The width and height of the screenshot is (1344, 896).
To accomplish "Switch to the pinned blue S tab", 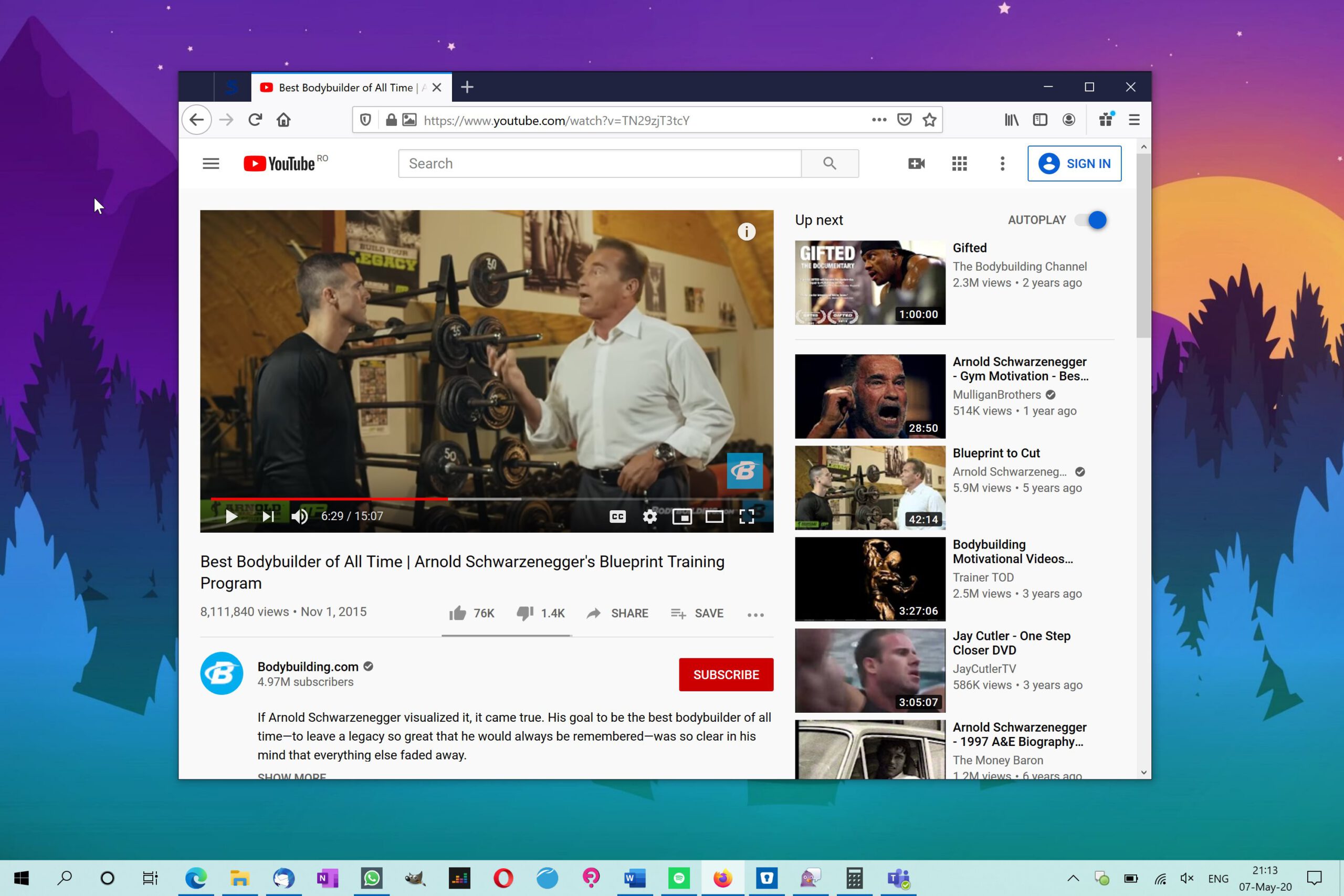I will pyautogui.click(x=232, y=88).
